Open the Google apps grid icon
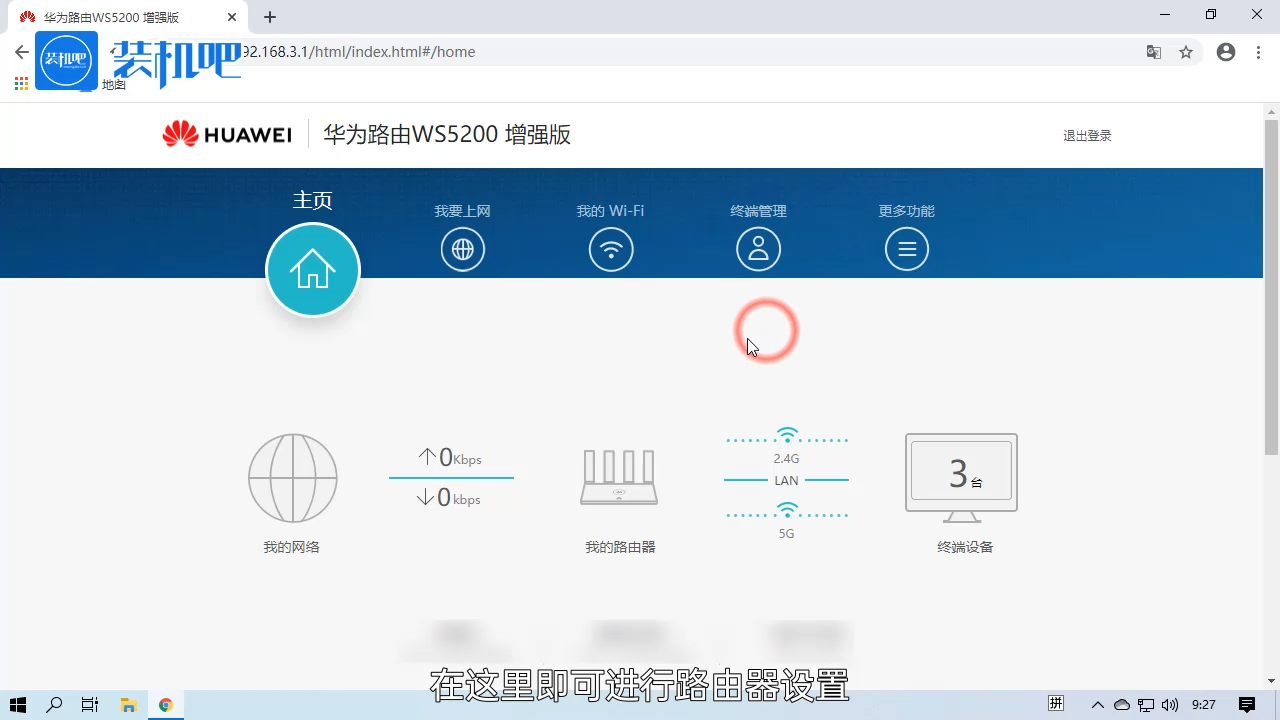The image size is (1280, 720). coord(20,84)
